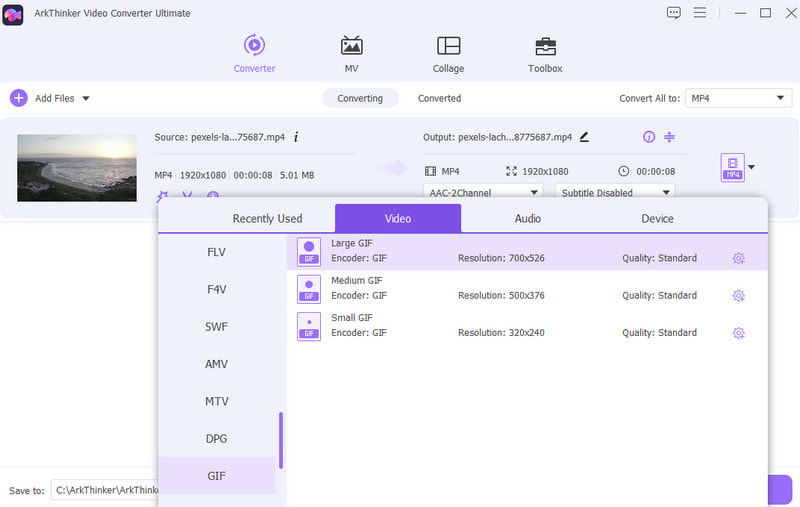
Task: Click Resolution: 320x240 text
Action: pos(501,333)
